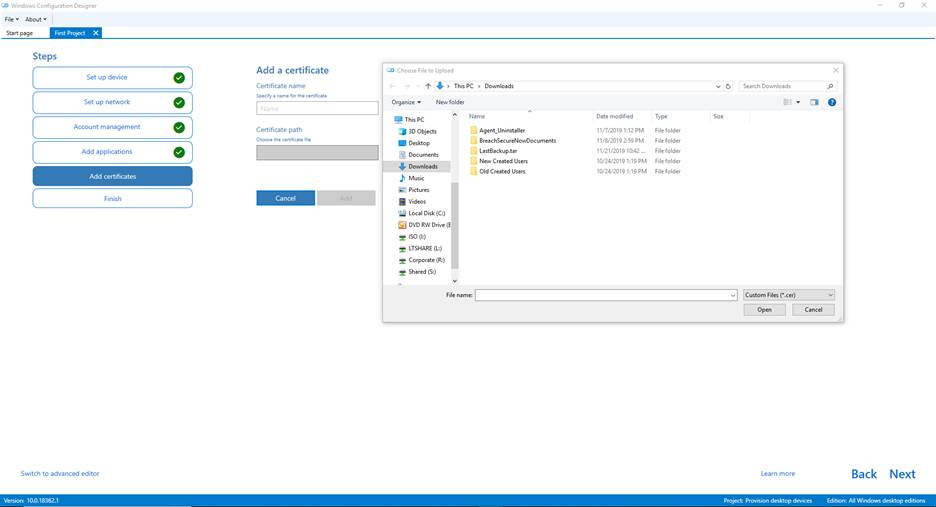
Task: Click the Next button
Action: tap(902, 474)
